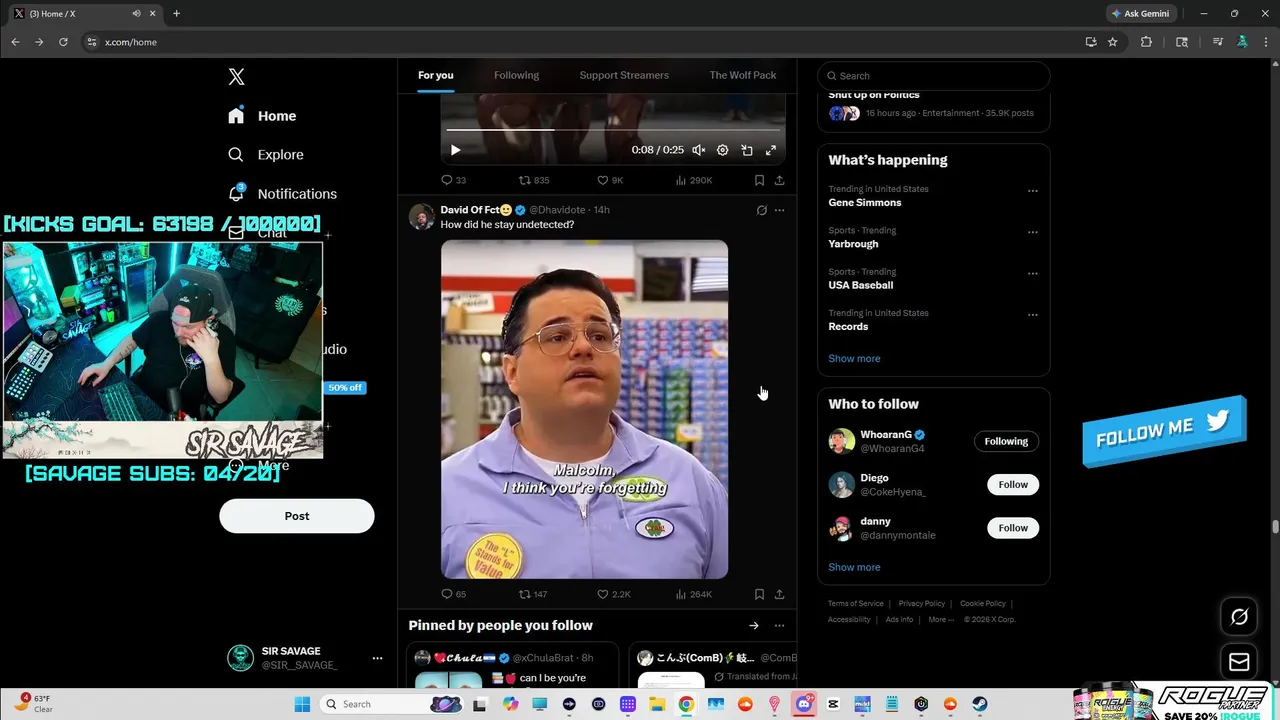Like the video post with 9K likes
This screenshot has width=1280, height=720.
(x=610, y=180)
